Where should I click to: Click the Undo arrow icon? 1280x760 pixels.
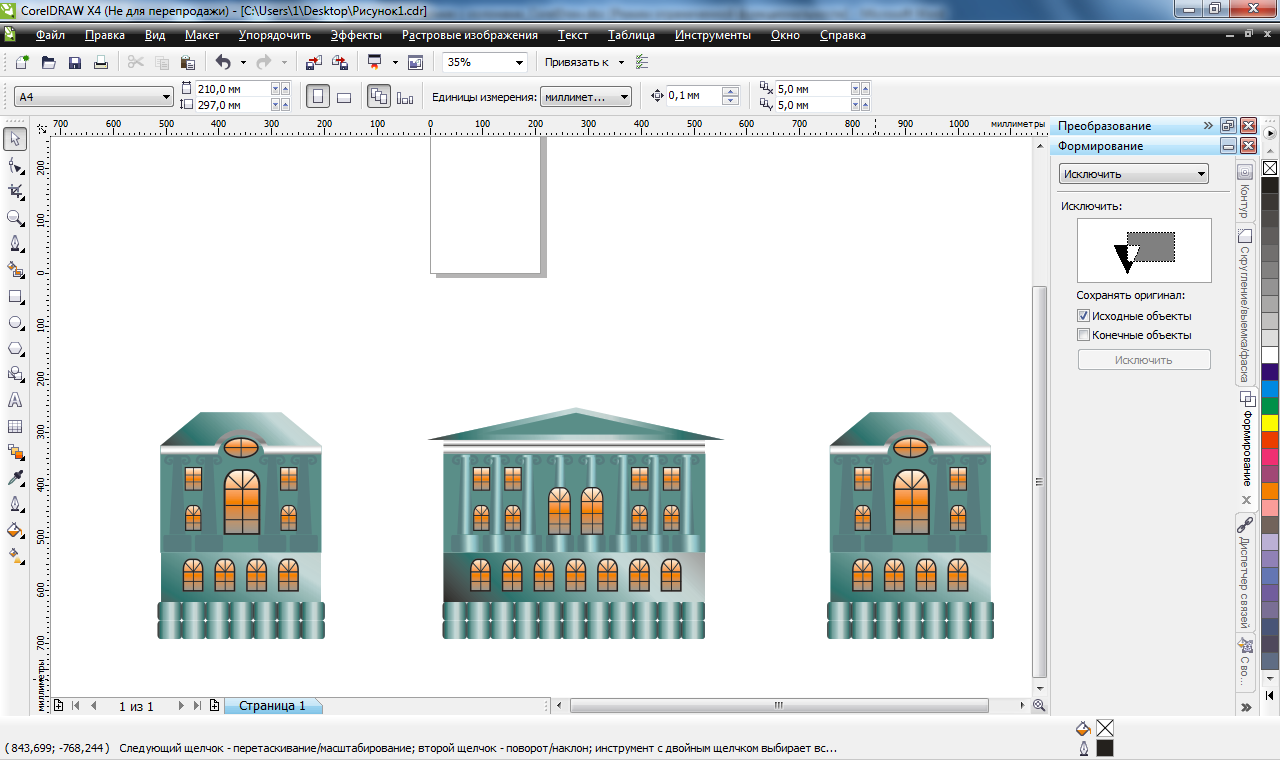[x=223, y=63]
